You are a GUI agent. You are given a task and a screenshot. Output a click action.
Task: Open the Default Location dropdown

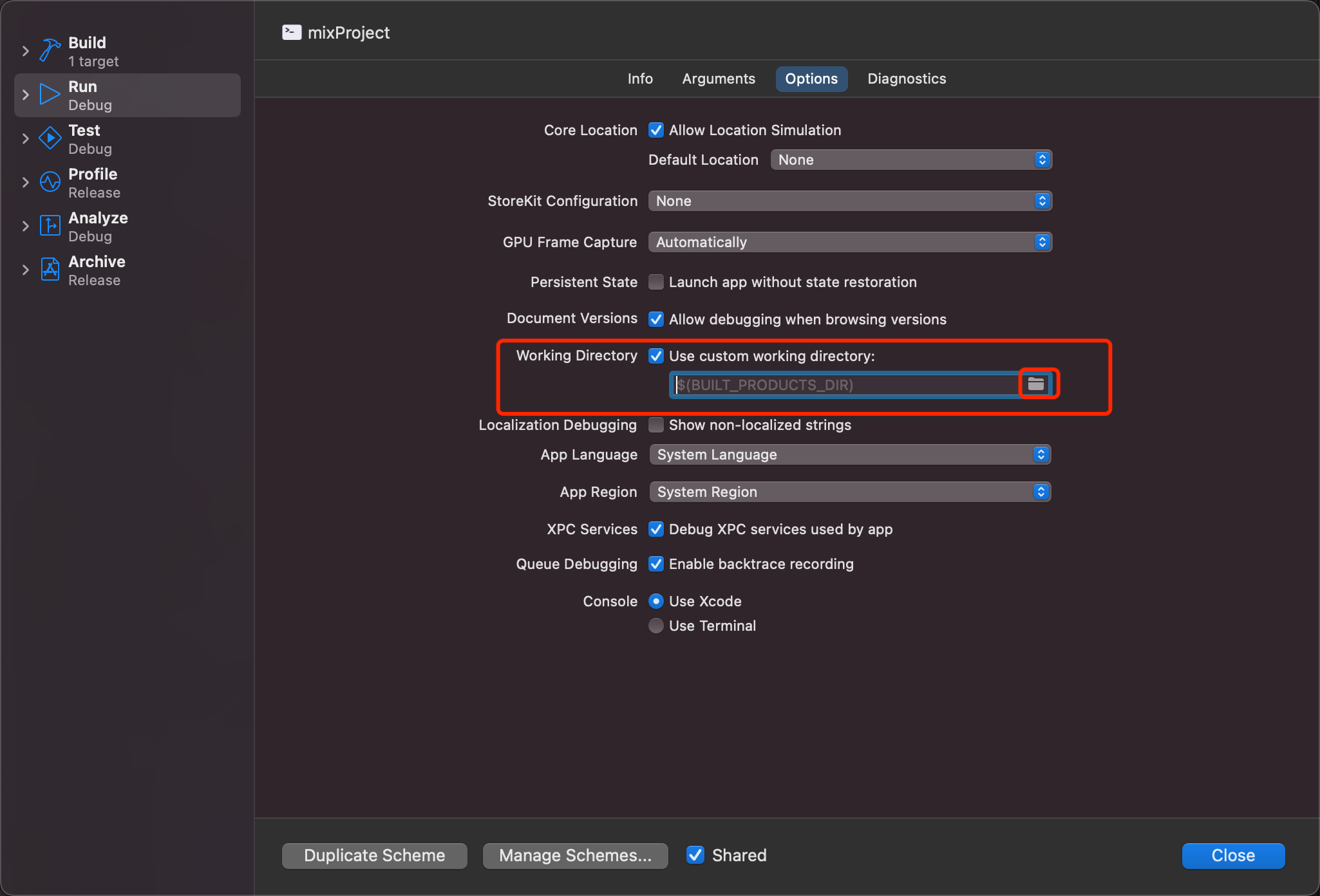point(911,160)
